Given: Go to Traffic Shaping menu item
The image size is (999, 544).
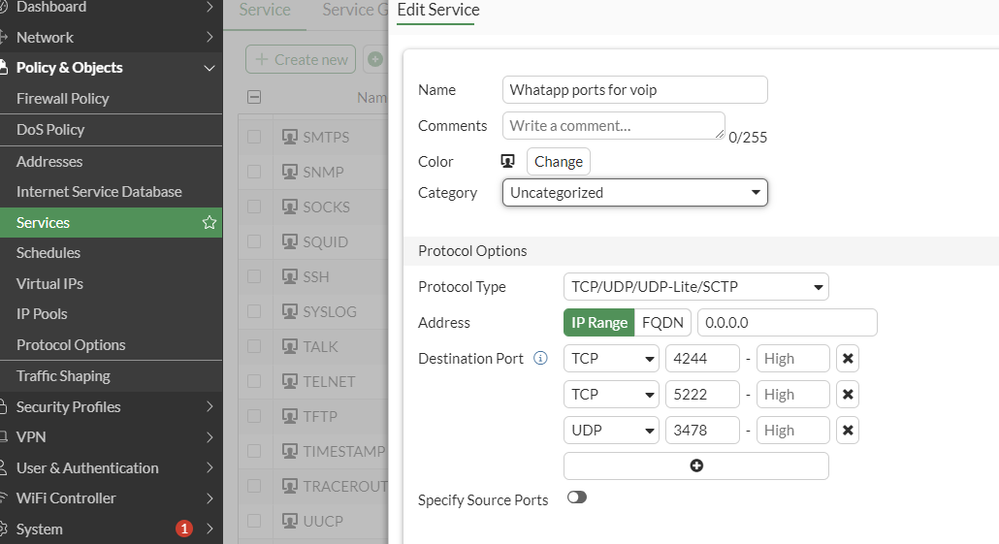Looking at the screenshot, I should 63,376.
